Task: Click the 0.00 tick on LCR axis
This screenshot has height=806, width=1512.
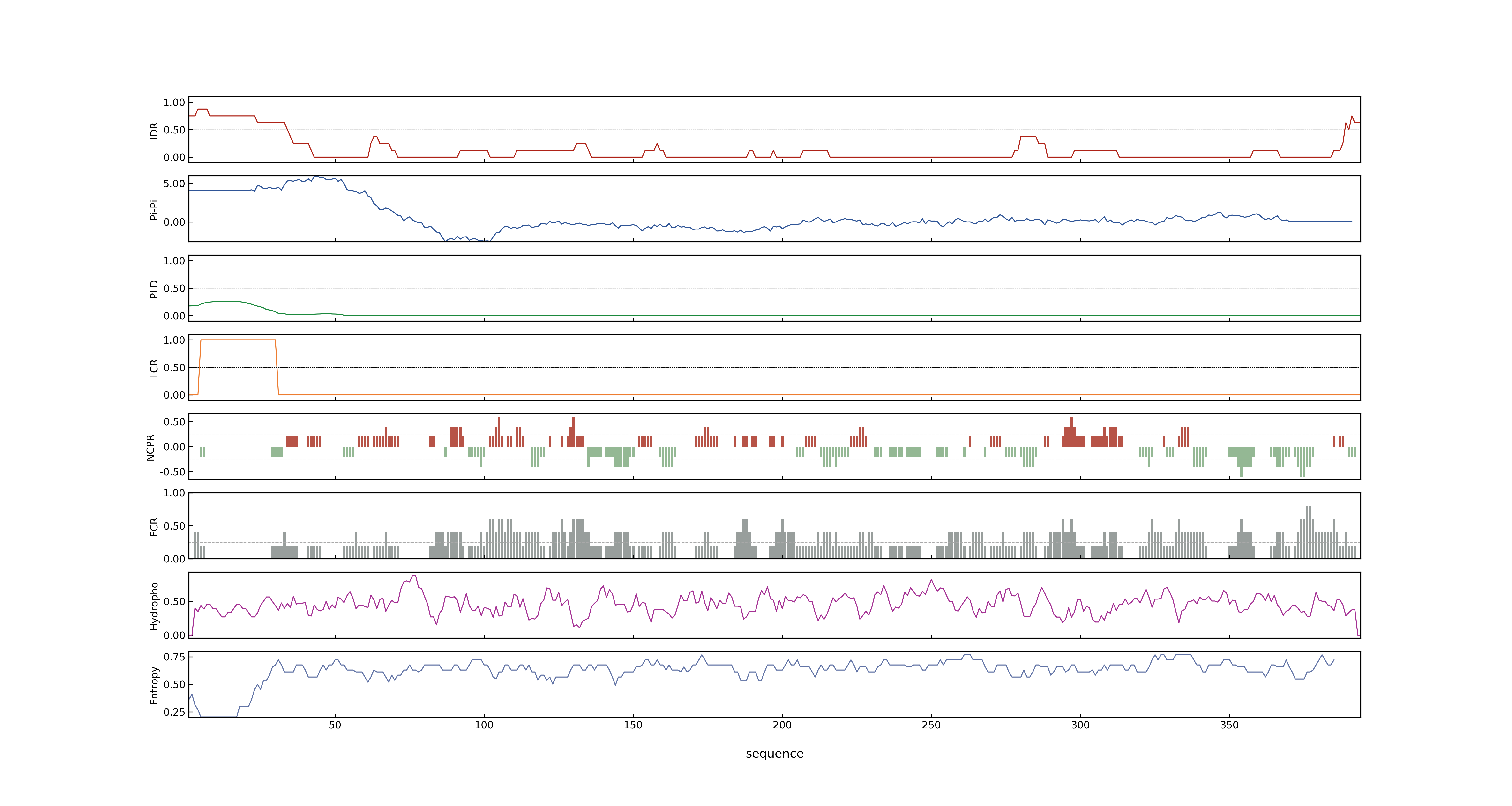Action: (x=174, y=395)
